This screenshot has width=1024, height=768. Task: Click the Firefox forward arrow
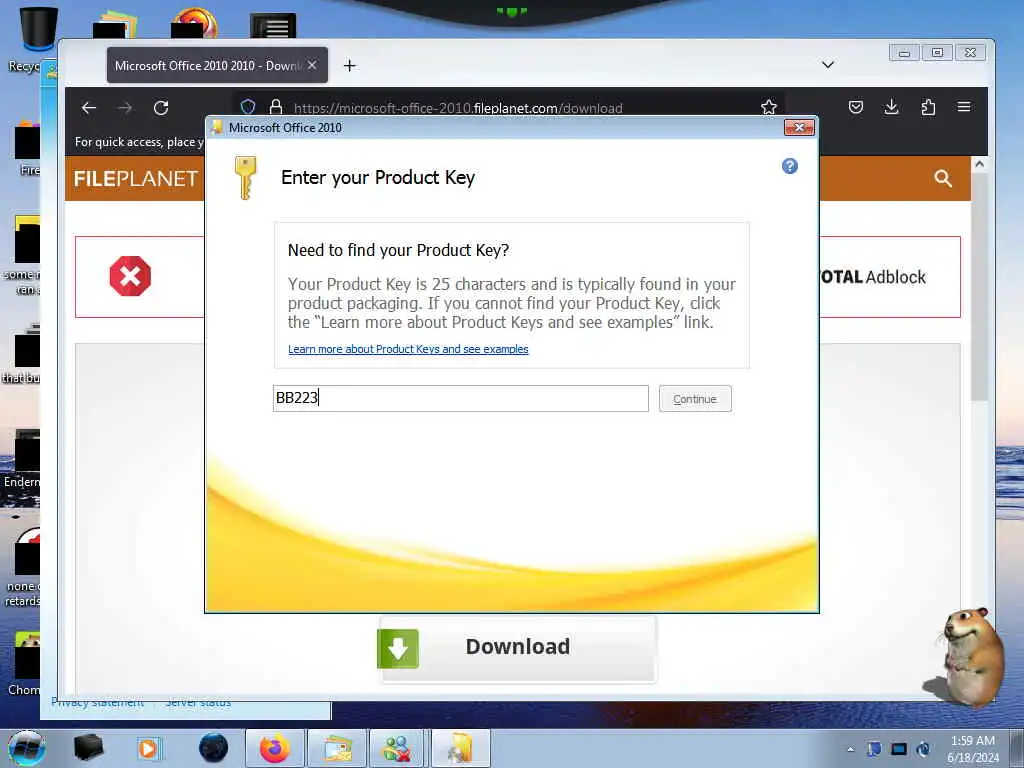(x=125, y=108)
